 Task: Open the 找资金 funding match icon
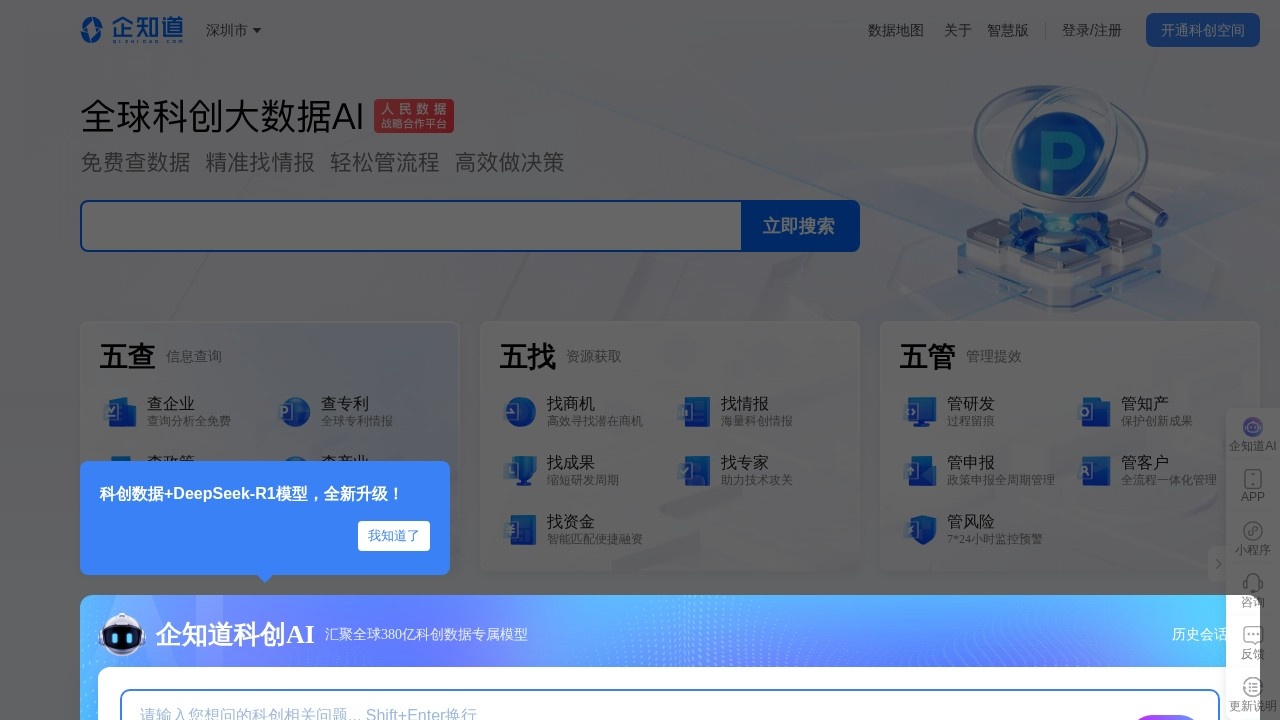(x=520, y=529)
